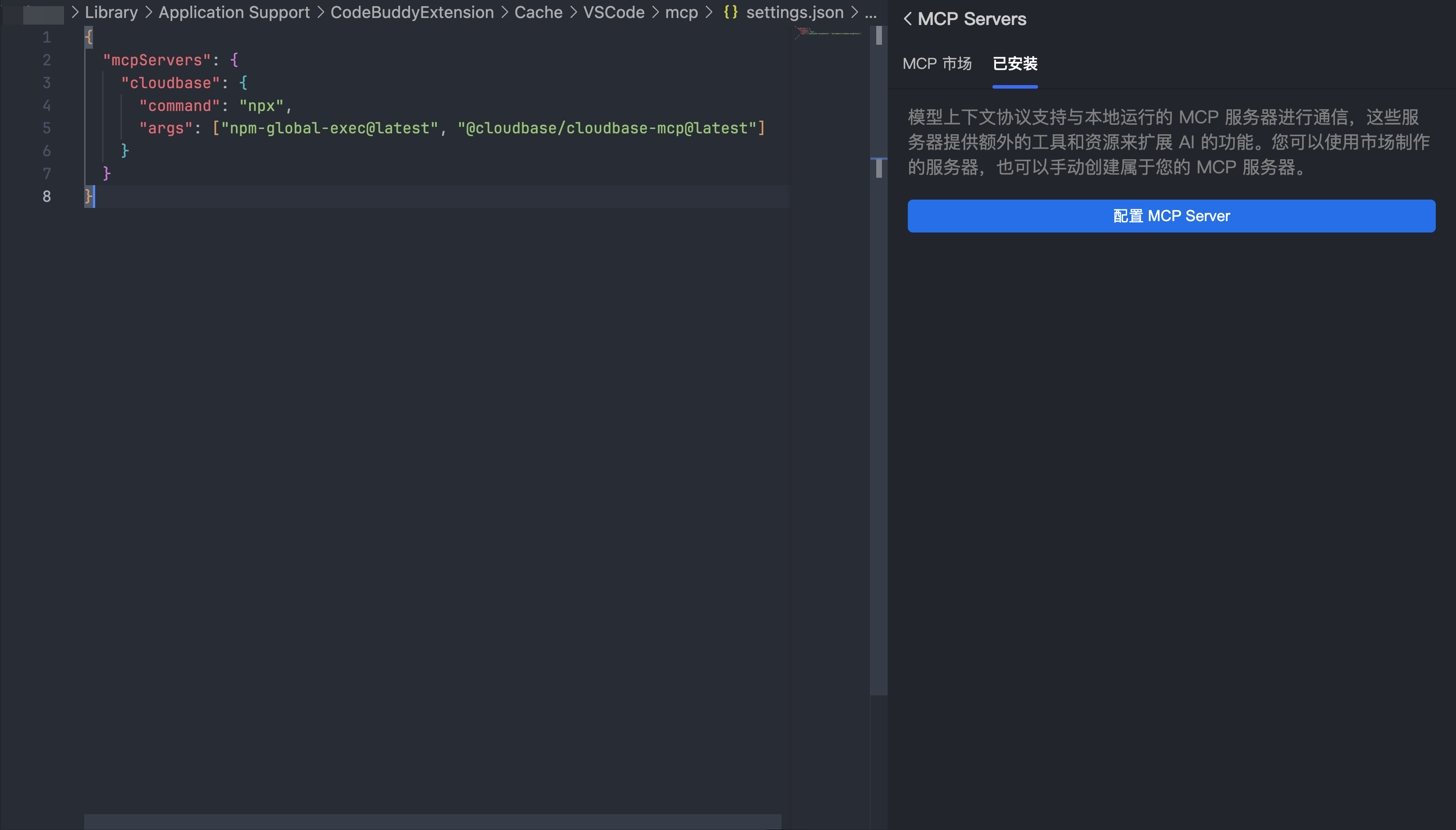Click the 配置 MCP Server button
This screenshot has height=830, width=1456.
click(1171, 216)
